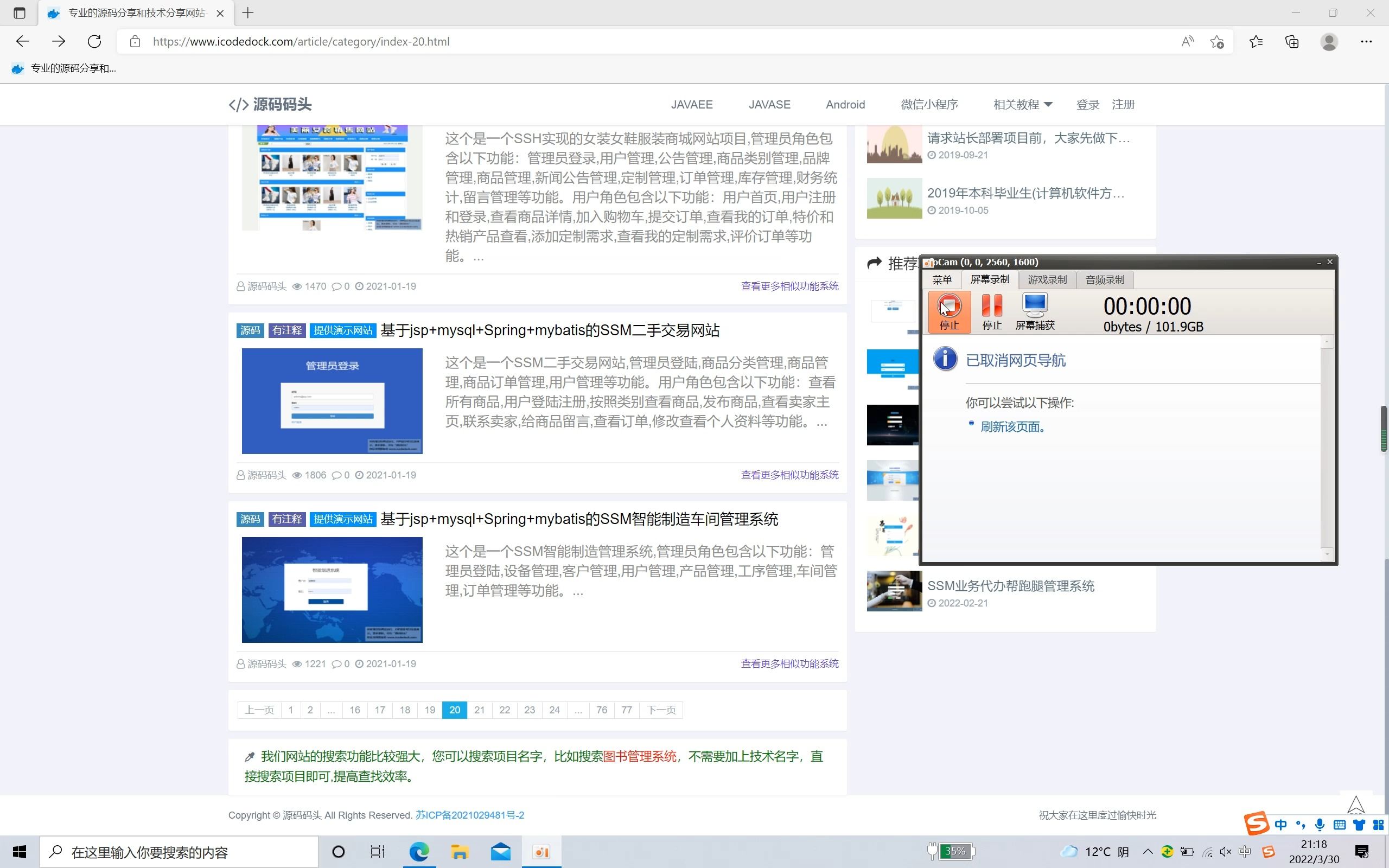The width and height of the screenshot is (1389, 868).
Task: Refresh the browser page
Action: point(95,41)
